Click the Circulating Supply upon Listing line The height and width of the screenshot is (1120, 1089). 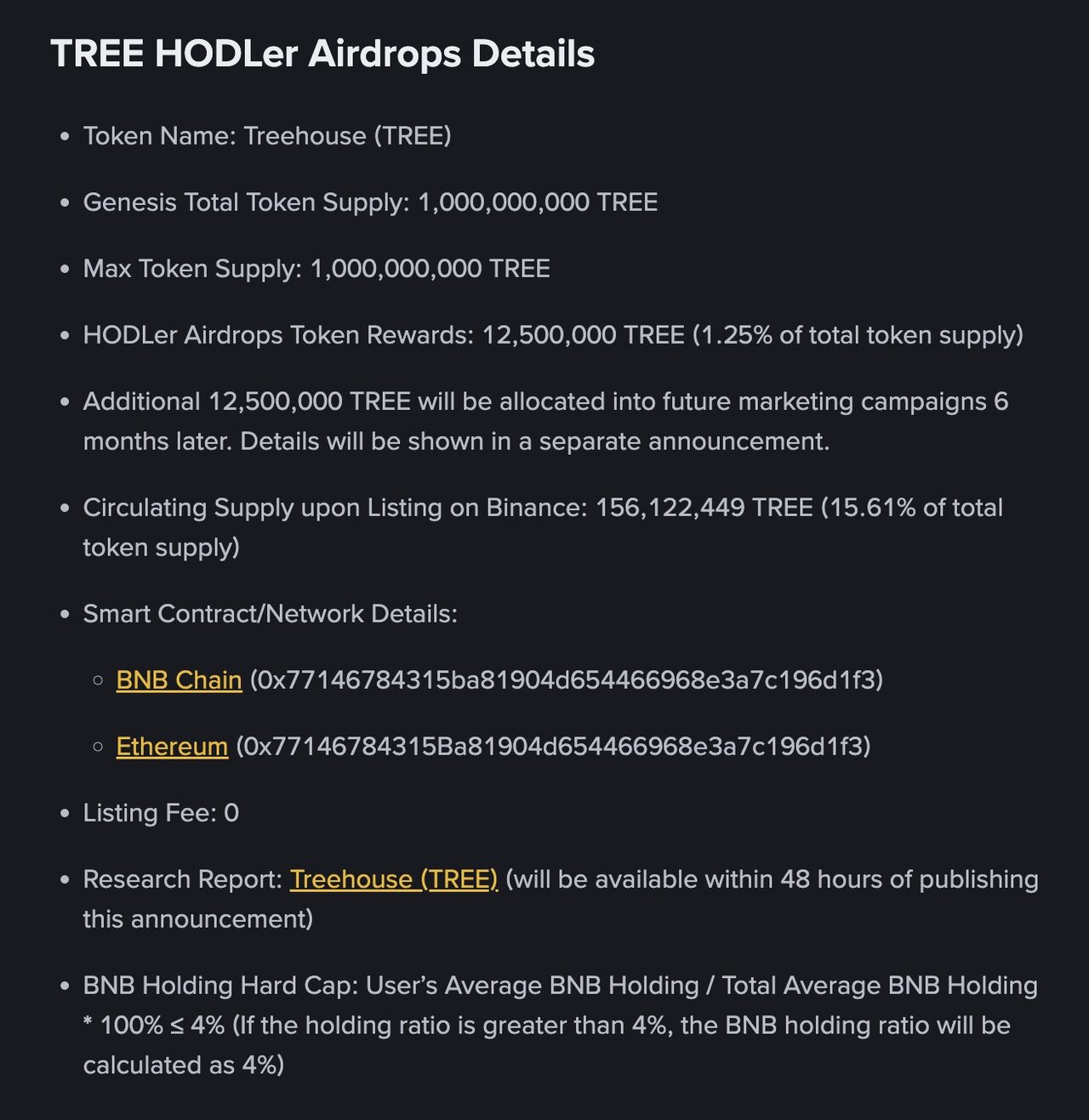(x=543, y=527)
